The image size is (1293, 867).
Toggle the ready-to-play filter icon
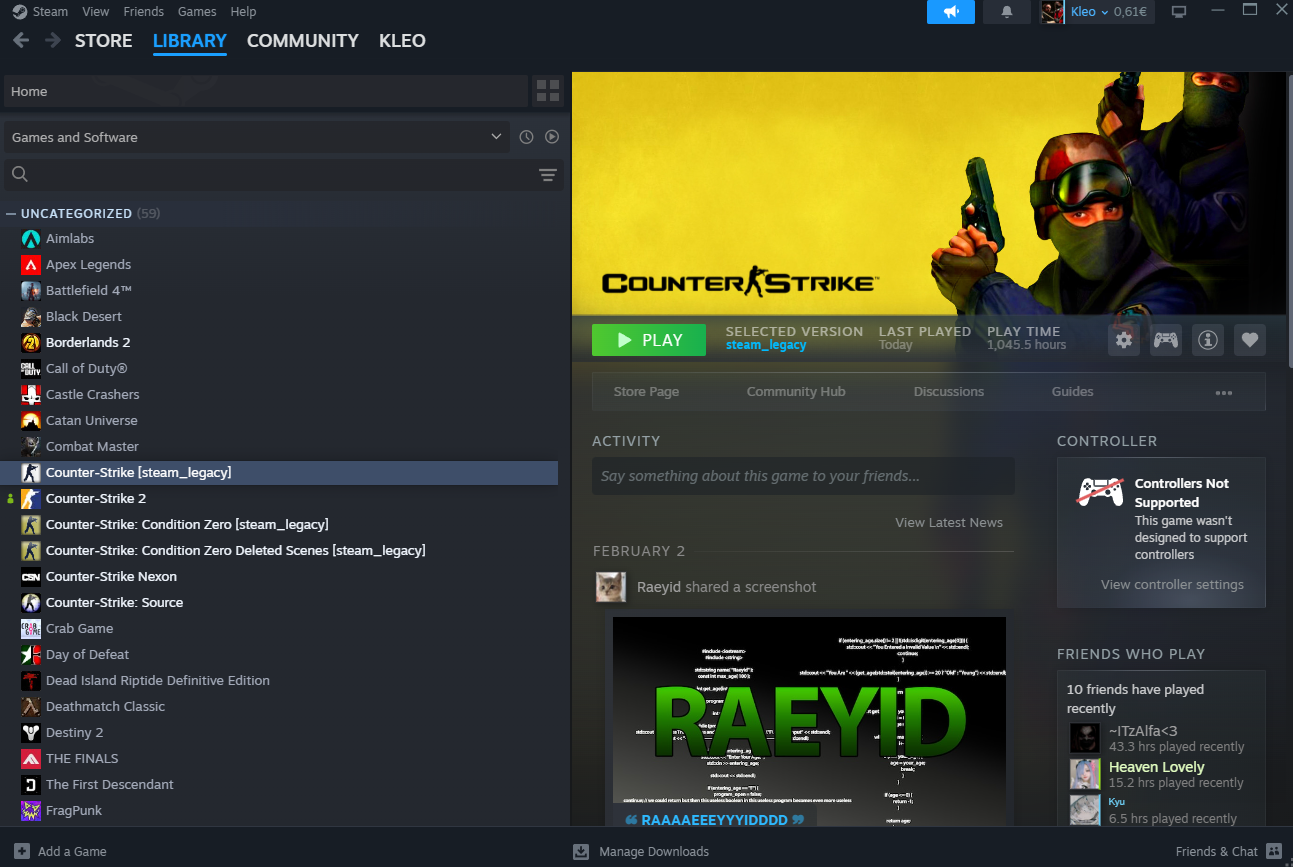pos(552,137)
